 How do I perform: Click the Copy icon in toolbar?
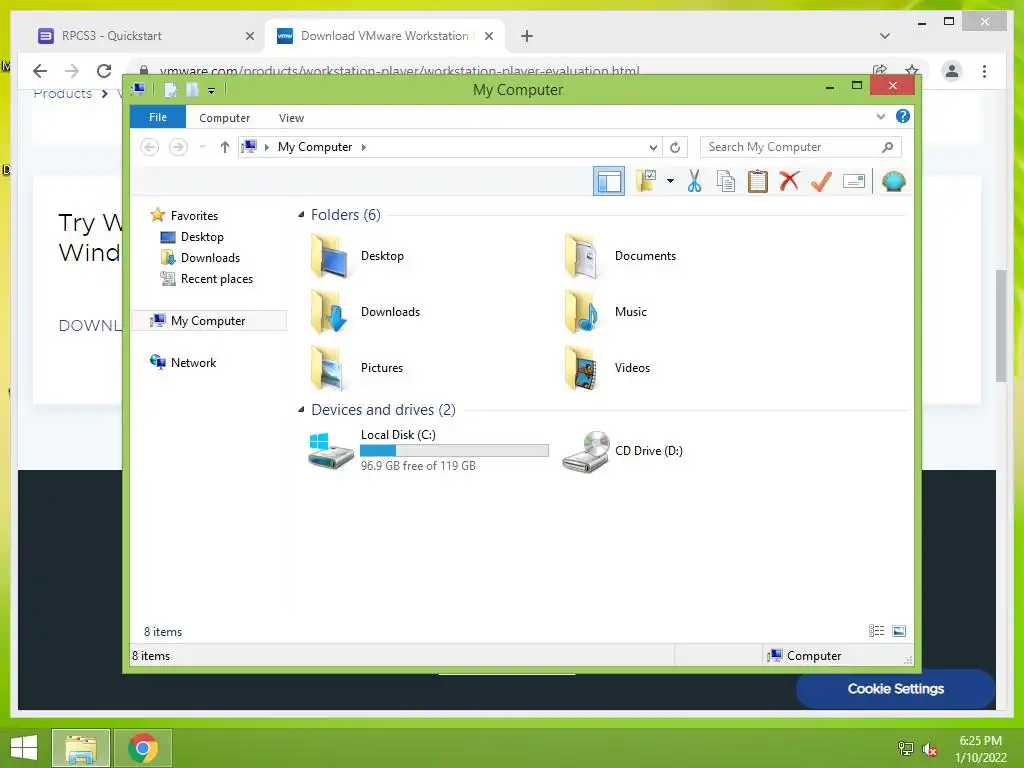726,181
